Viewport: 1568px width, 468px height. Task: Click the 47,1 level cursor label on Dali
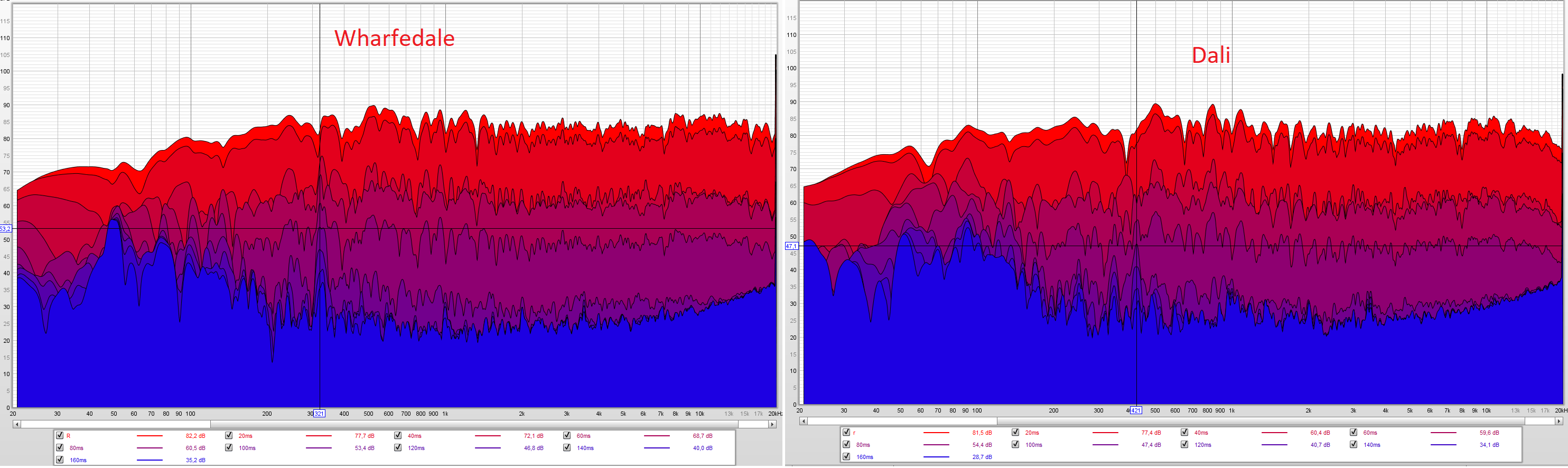[791, 247]
